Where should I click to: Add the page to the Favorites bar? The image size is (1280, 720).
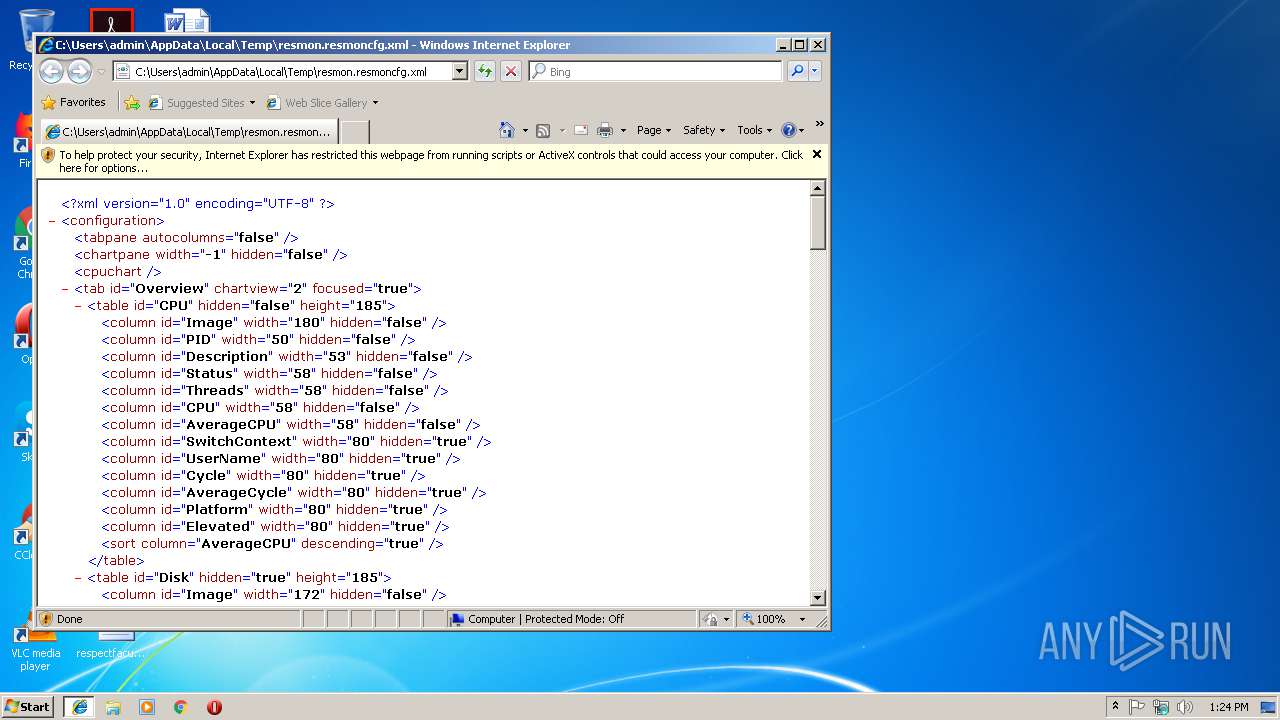132,102
